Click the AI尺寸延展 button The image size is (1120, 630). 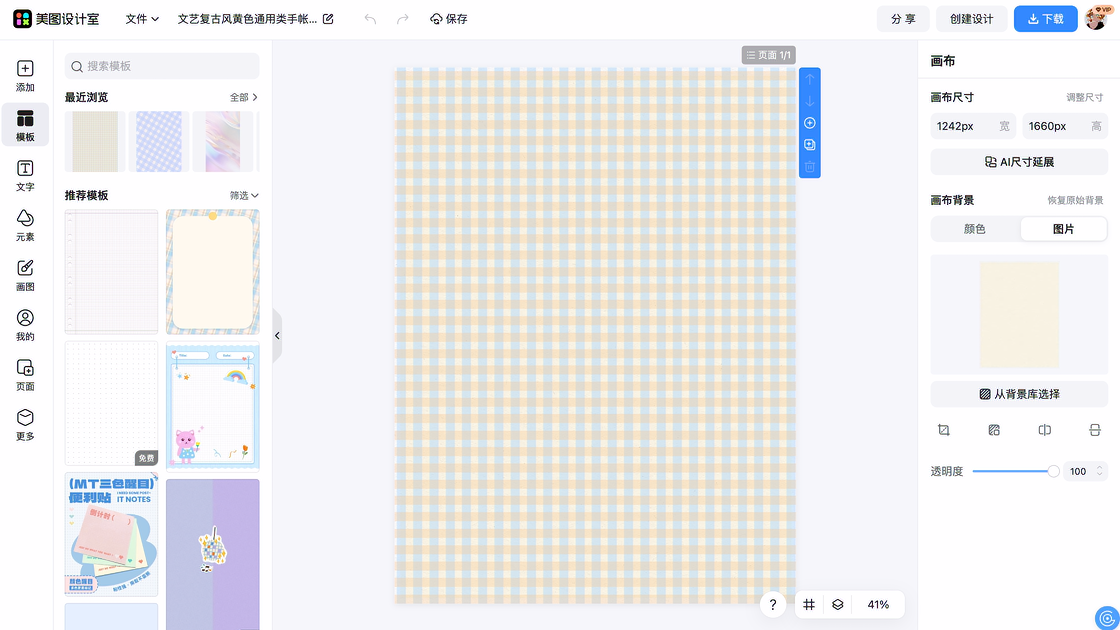1019,162
